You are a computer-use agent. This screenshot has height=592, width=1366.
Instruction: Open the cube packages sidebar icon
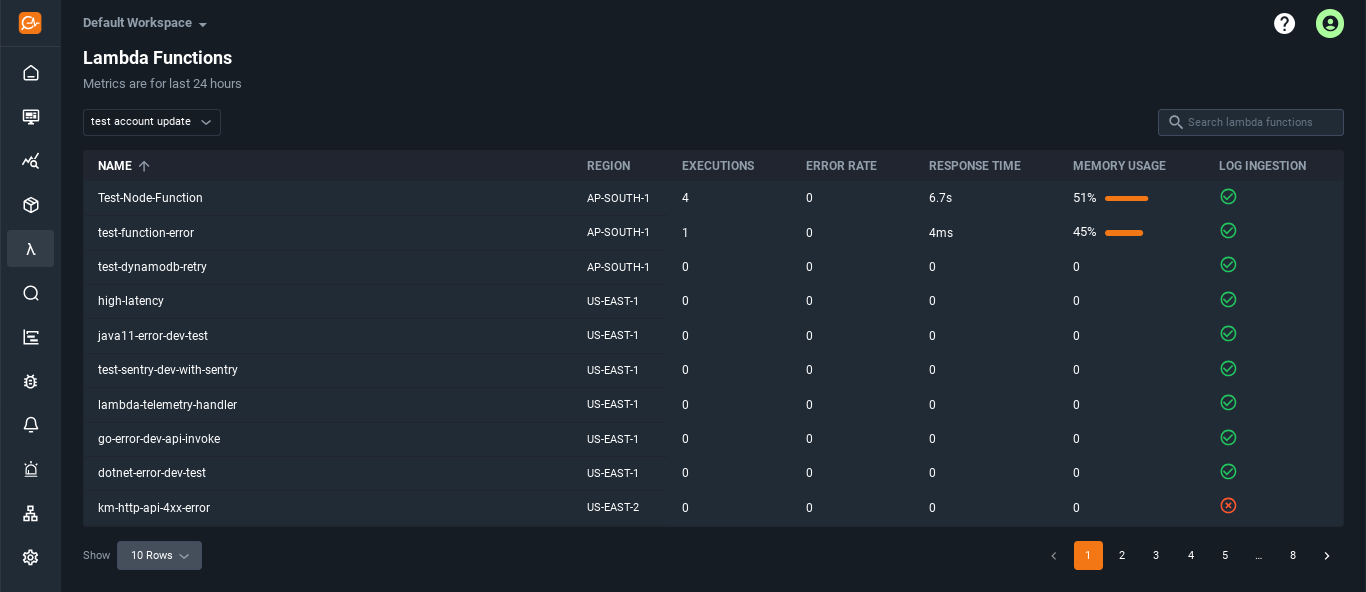31,205
